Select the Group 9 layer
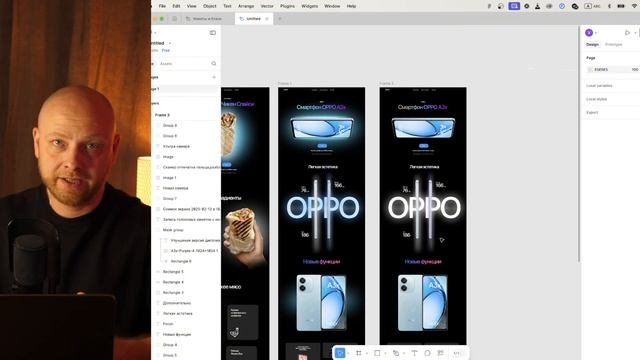640x360 pixels. (x=170, y=126)
